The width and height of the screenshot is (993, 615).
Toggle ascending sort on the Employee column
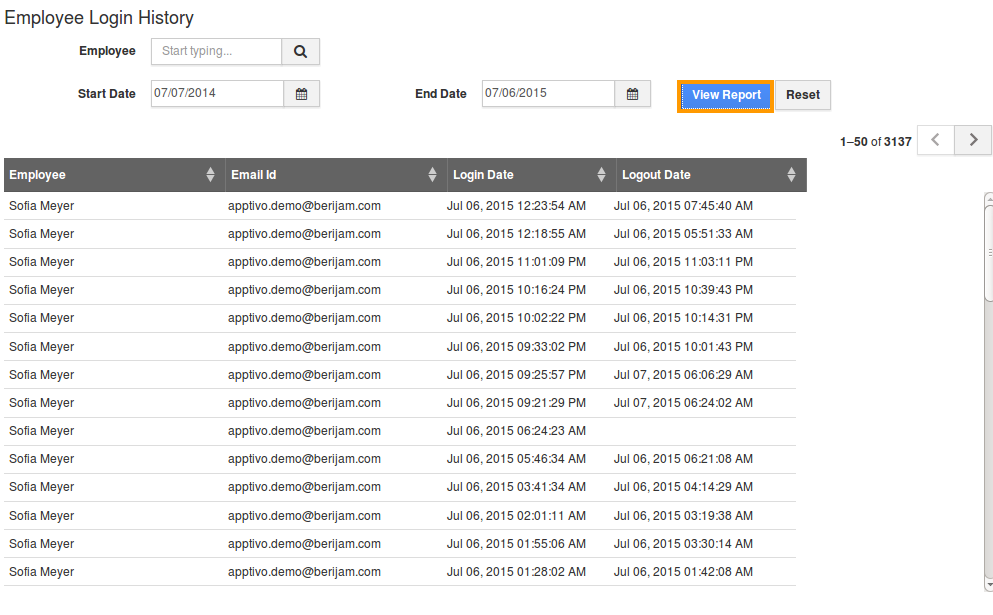coord(210,174)
